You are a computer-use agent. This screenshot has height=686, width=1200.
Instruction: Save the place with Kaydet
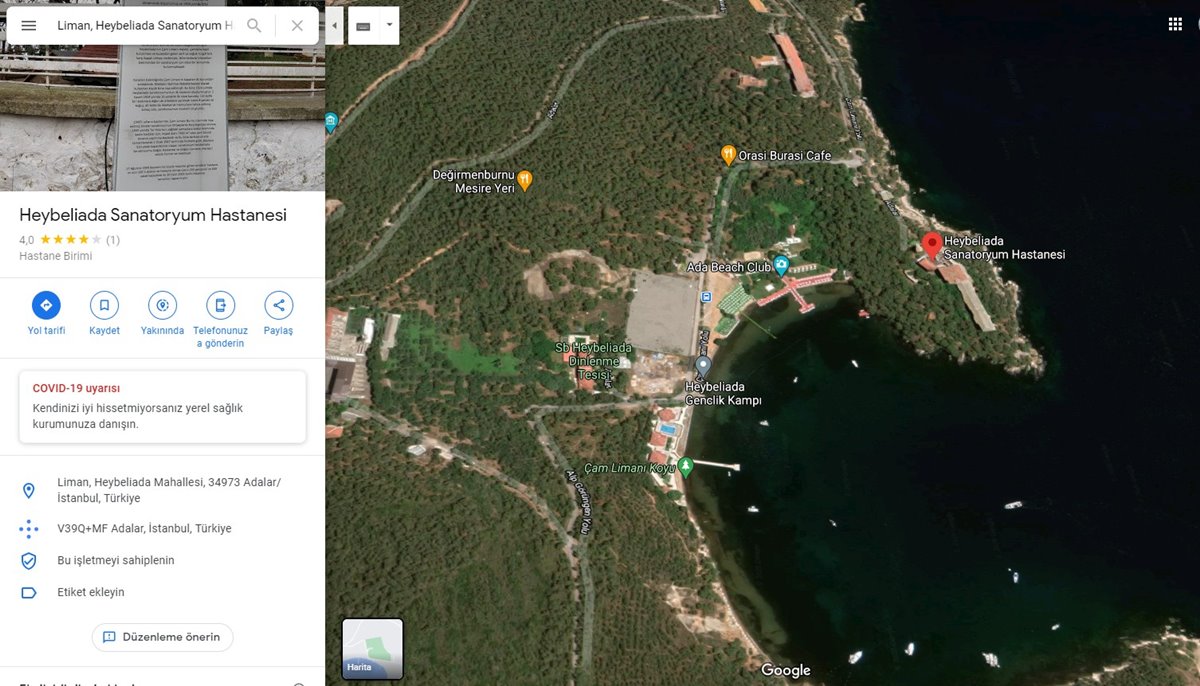coord(104,306)
